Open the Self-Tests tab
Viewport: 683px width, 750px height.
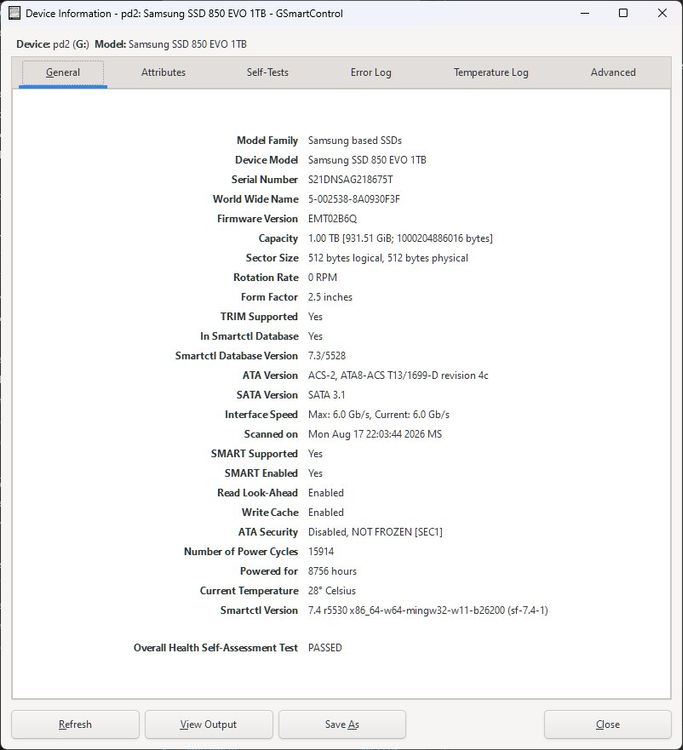pyautogui.click(x=267, y=73)
